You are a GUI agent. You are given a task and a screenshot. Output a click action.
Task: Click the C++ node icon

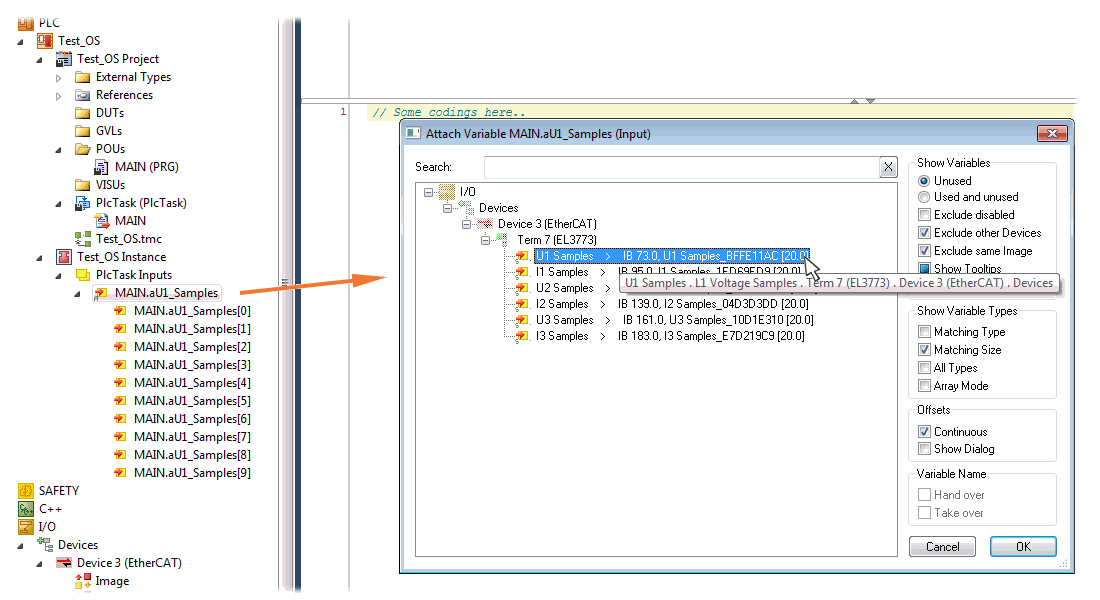(26, 509)
